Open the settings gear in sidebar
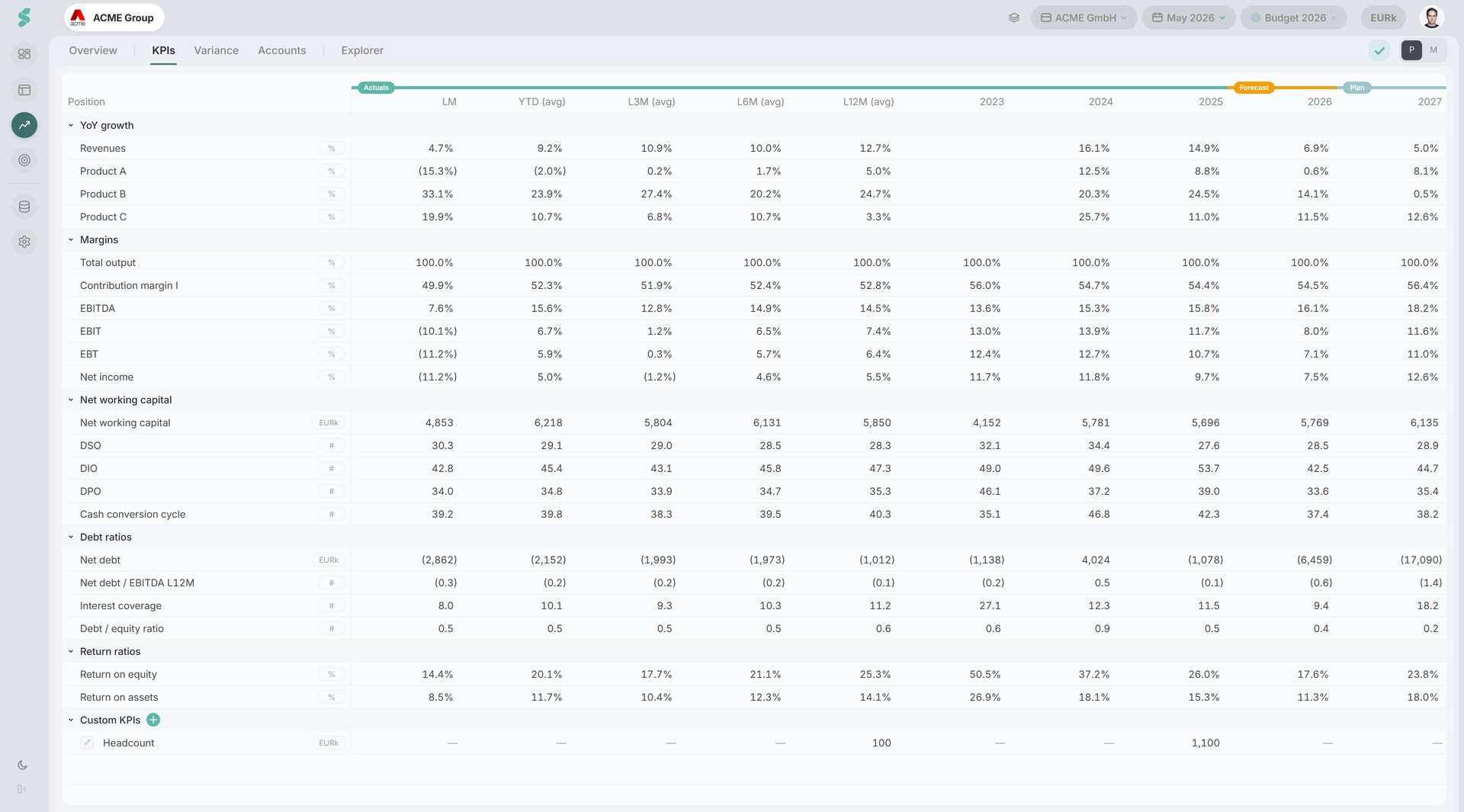This screenshot has width=1464, height=812. 24,242
